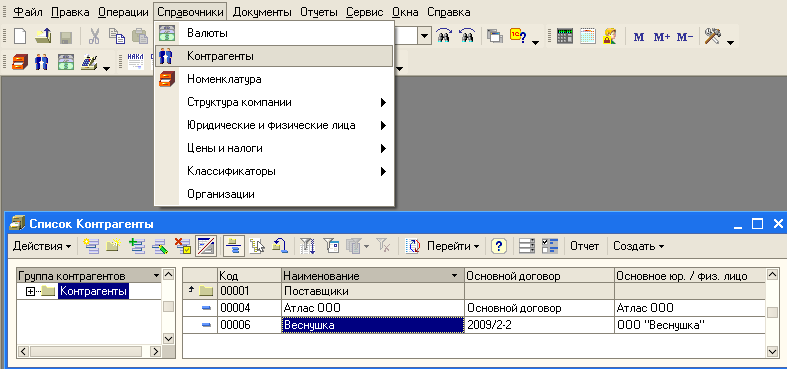
Task: Click the red drawer Nomenclature toolbar icon
Action: click(x=19, y=62)
